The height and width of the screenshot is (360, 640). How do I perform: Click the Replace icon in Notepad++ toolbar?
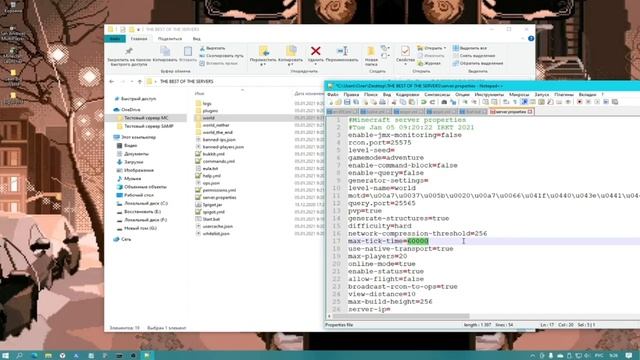coord(453,102)
